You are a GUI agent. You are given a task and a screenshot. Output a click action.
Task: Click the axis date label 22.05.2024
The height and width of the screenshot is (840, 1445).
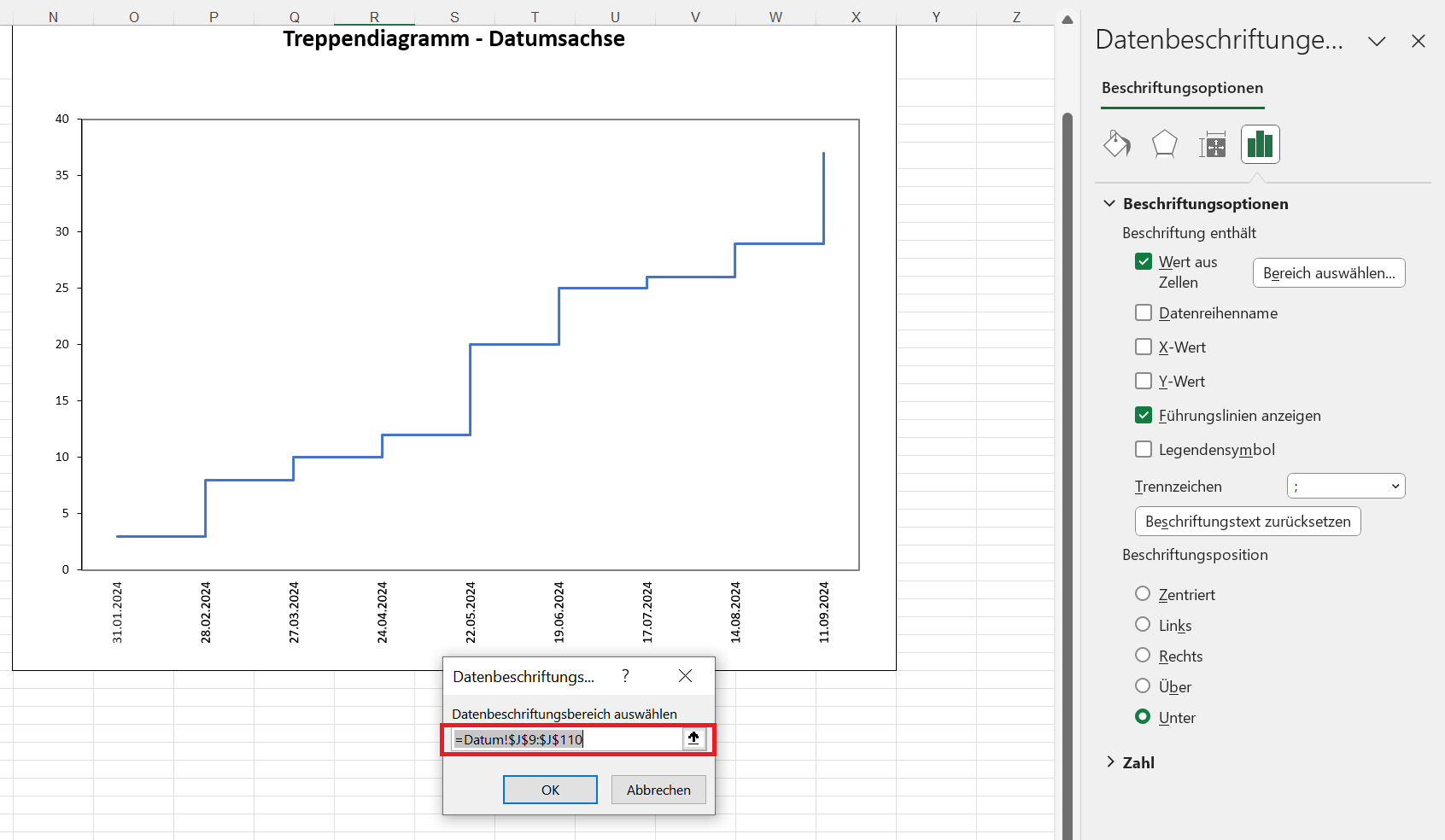point(471,612)
